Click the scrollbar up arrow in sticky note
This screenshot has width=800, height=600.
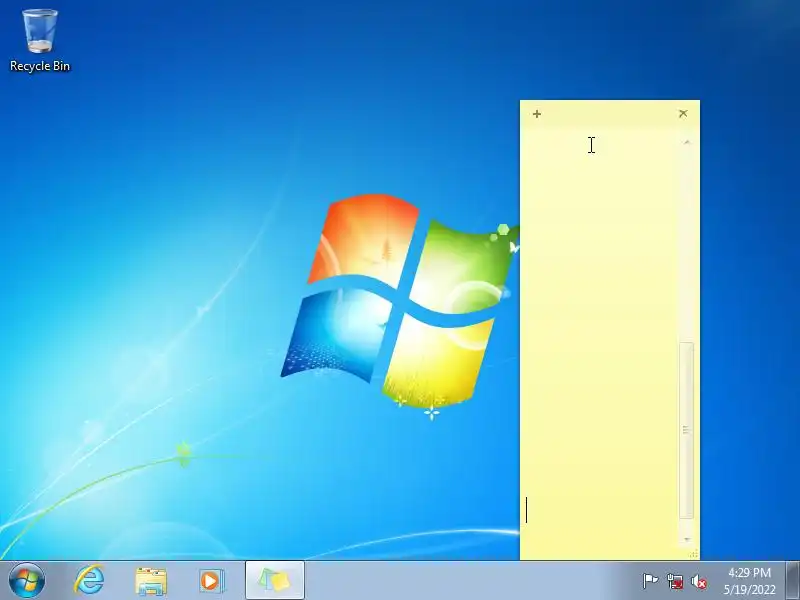coord(687,142)
